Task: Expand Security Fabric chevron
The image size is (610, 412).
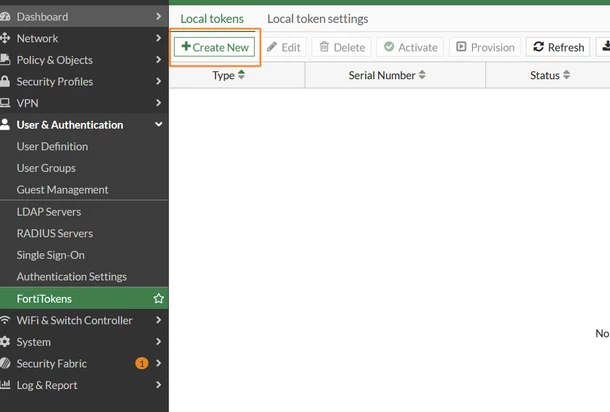Action: click(x=158, y=363)
